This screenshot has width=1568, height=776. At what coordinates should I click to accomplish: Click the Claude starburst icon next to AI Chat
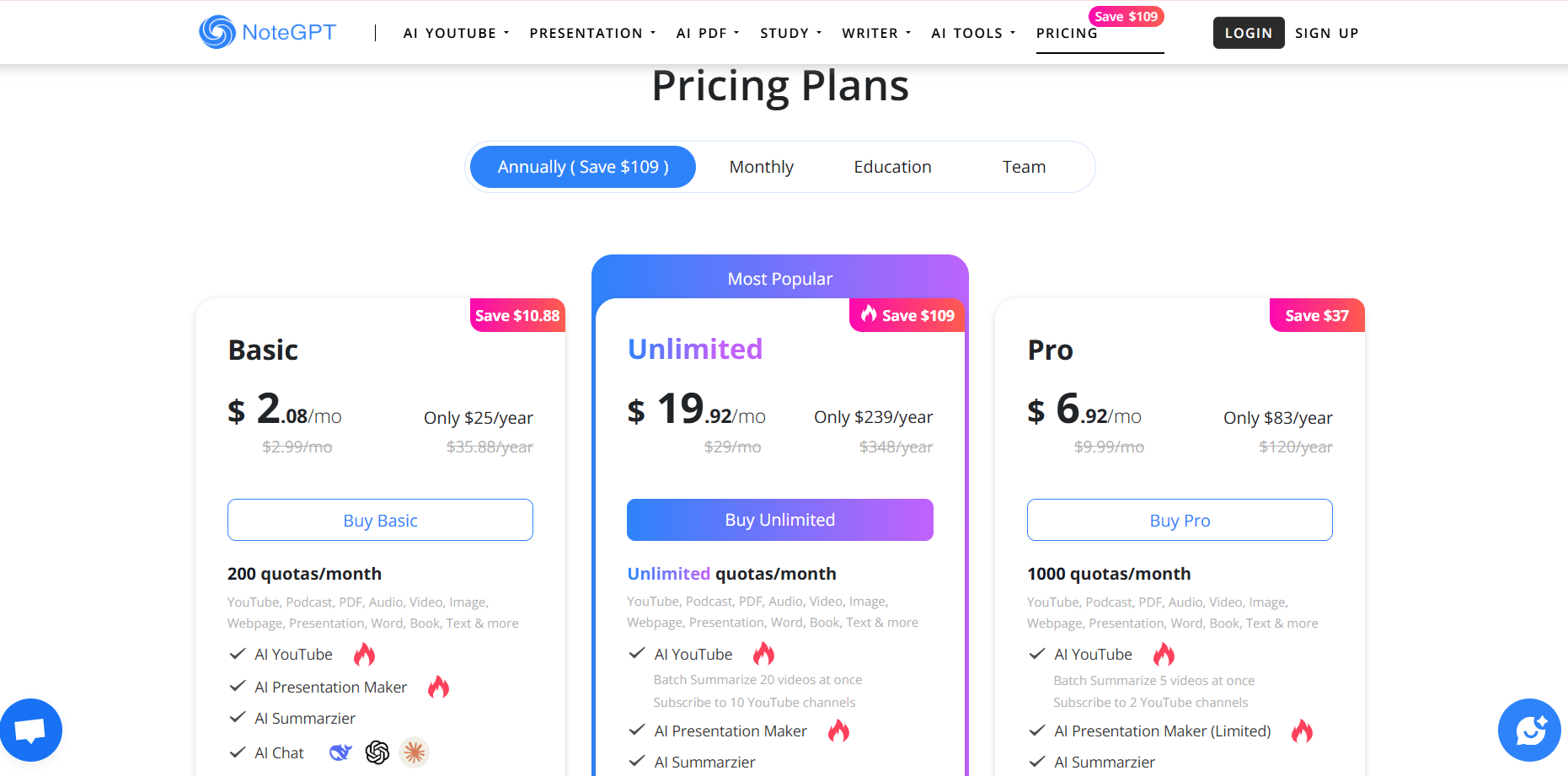click(x=414, y=752)
